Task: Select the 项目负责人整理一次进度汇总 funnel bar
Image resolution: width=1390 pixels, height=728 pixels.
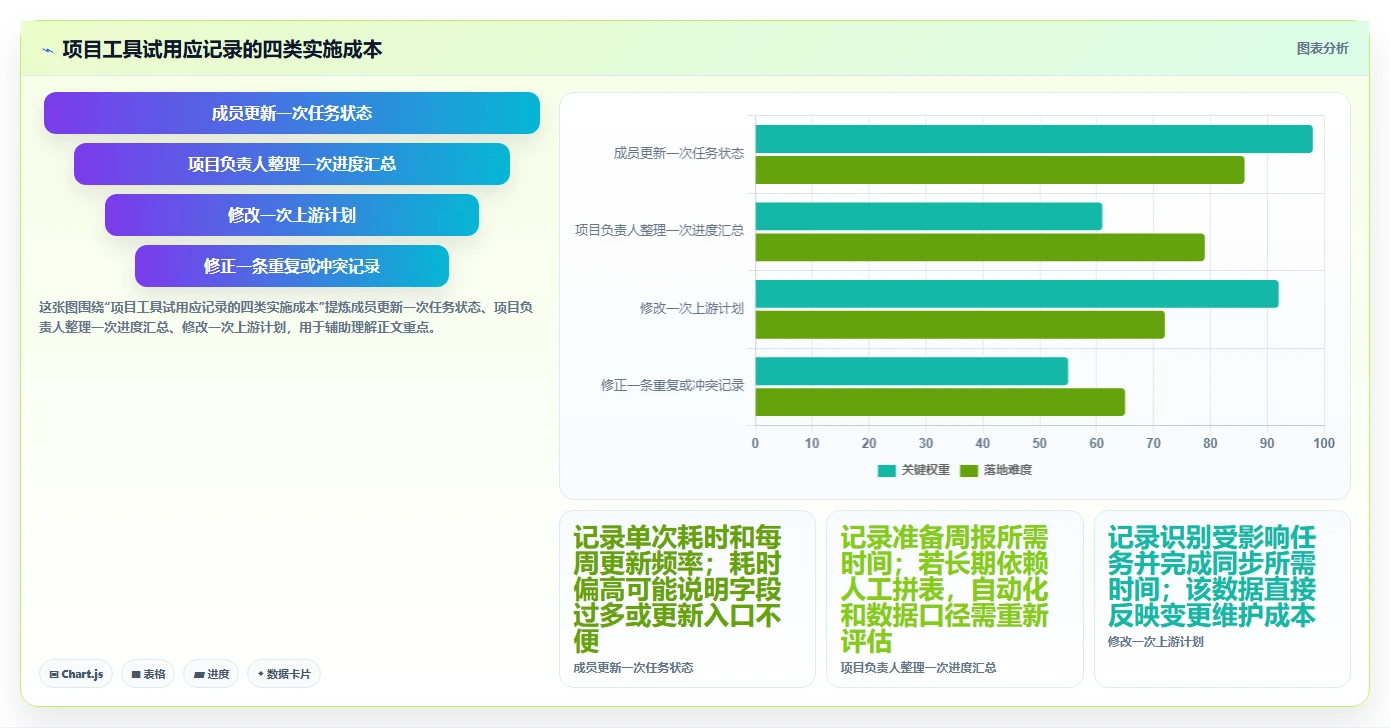Action: click(x=292, y=164)
